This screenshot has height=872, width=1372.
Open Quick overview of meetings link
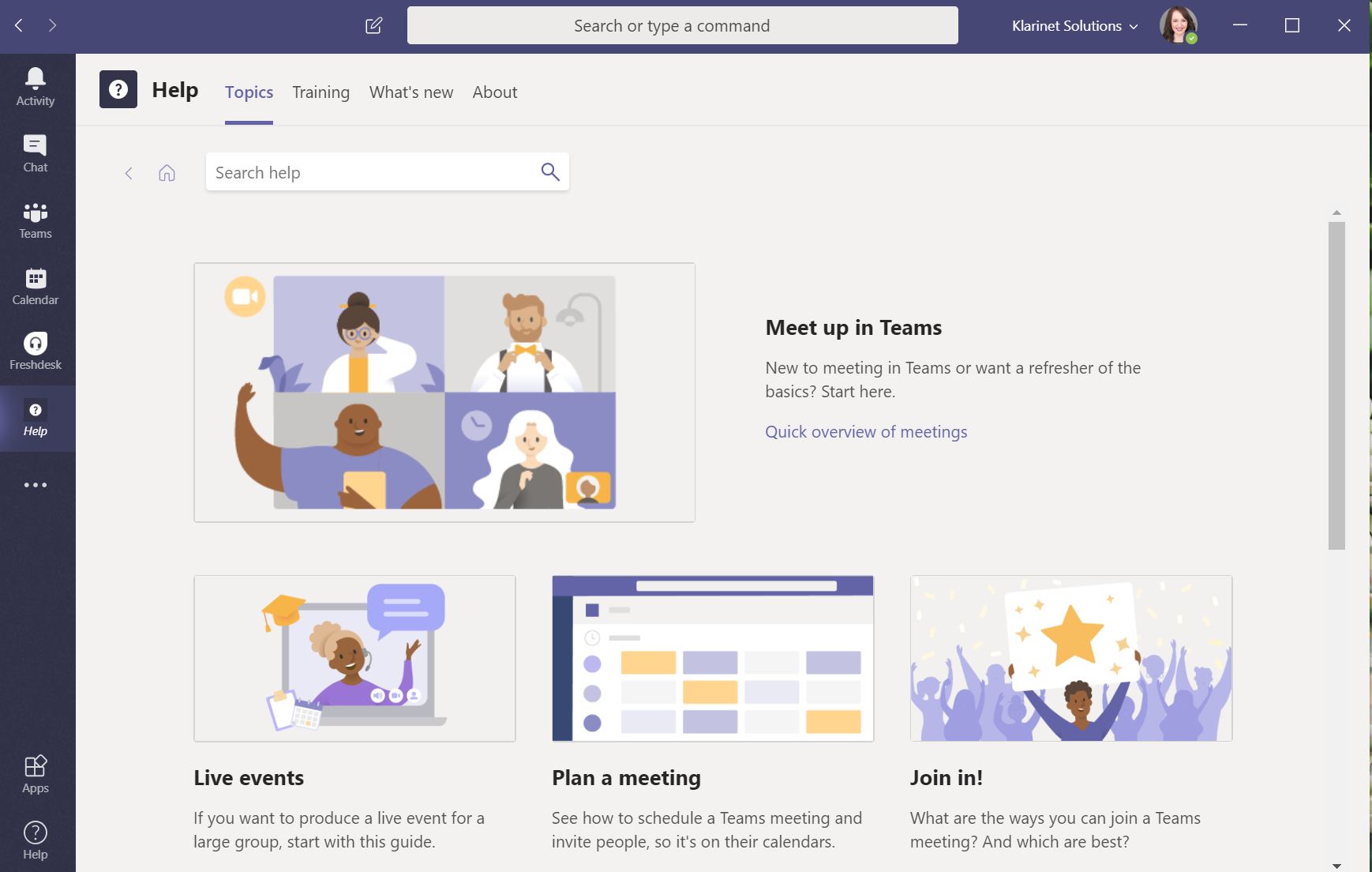pos(866,432)
